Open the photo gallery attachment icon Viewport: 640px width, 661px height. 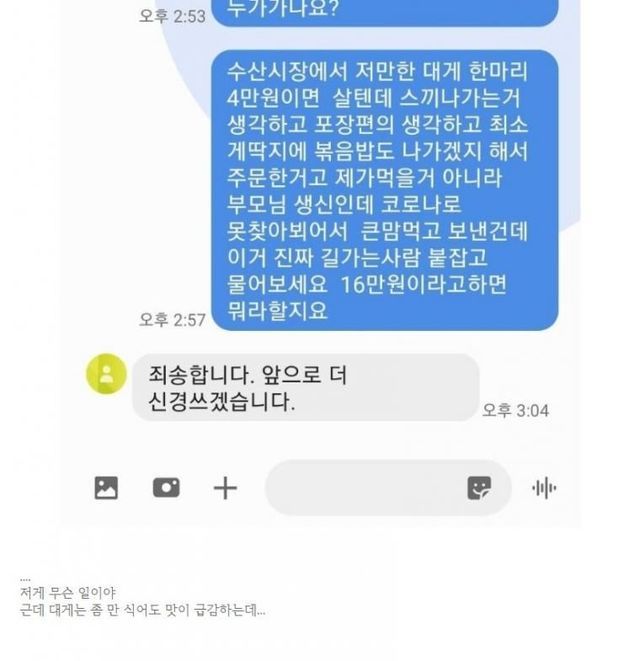pyautogui.click(x=106, y=488)
